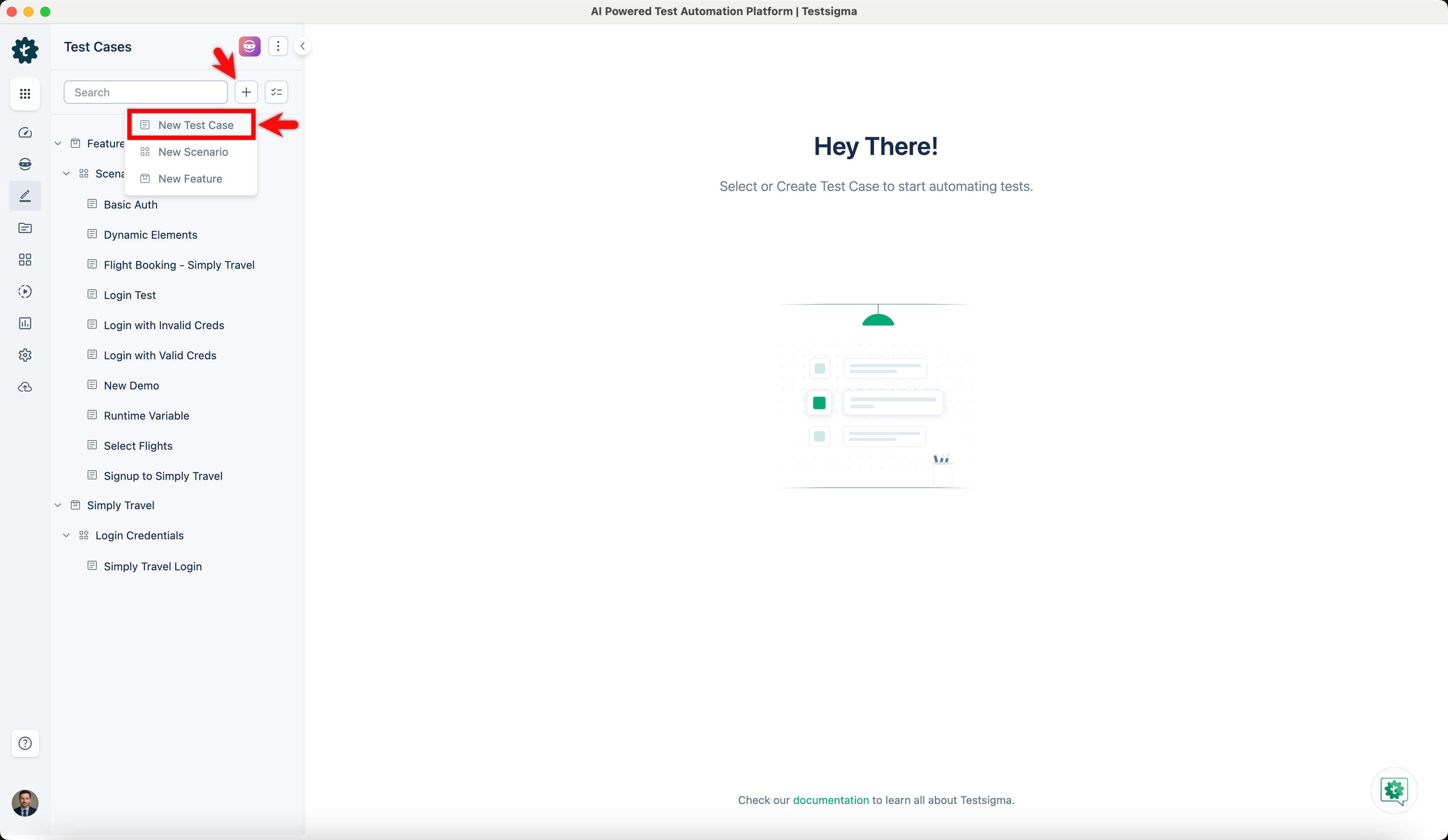Collapse the Feature tree node

tap(57, 143)
